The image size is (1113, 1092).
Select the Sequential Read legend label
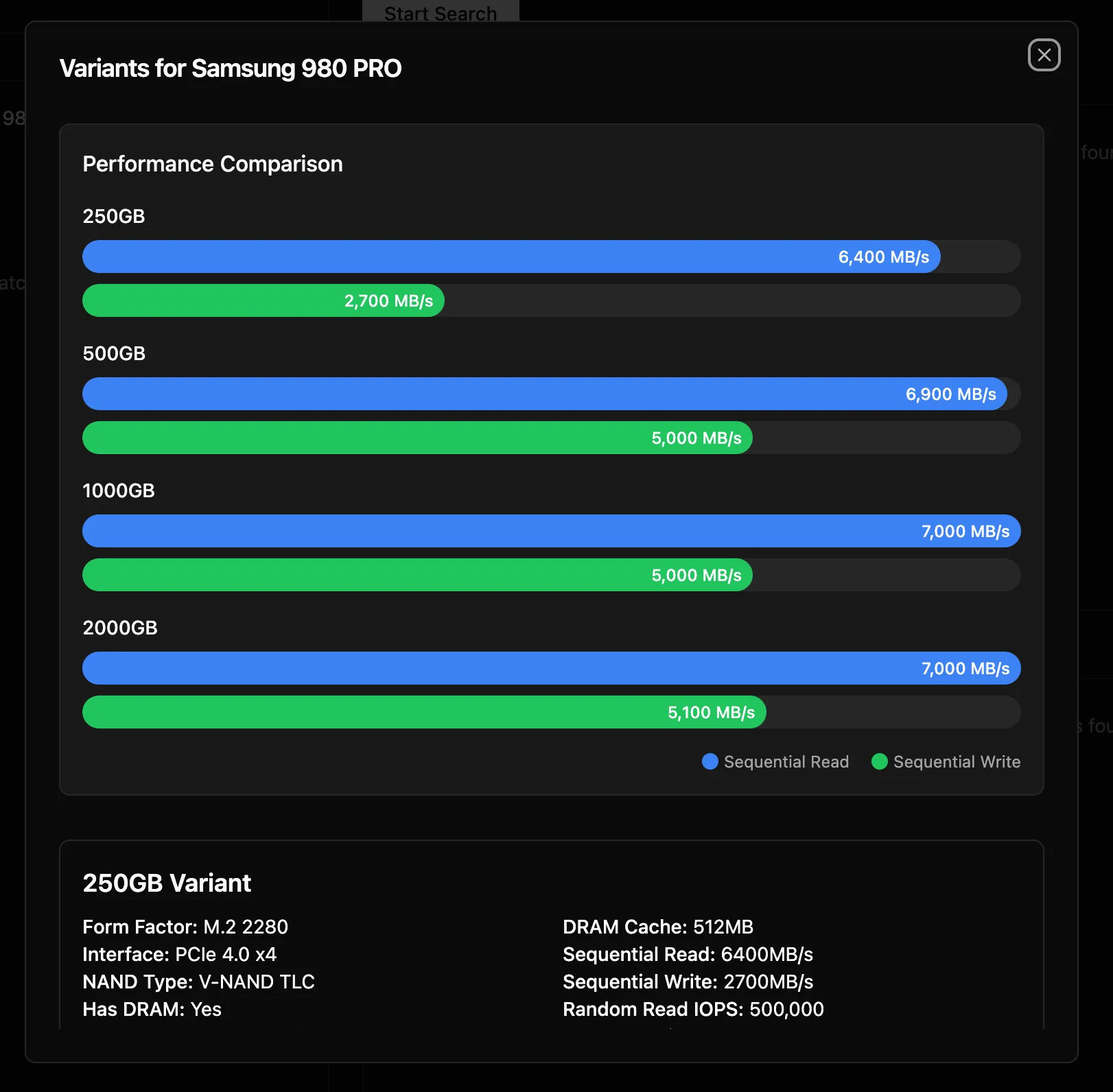(x=786, y=761)
